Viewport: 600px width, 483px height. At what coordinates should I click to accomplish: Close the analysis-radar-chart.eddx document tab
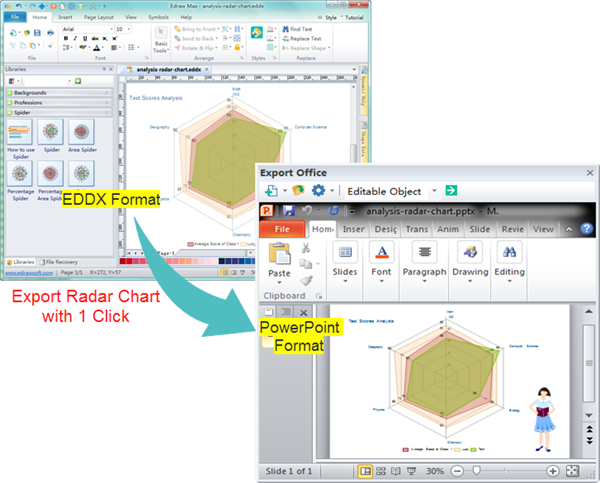point(207,69)
